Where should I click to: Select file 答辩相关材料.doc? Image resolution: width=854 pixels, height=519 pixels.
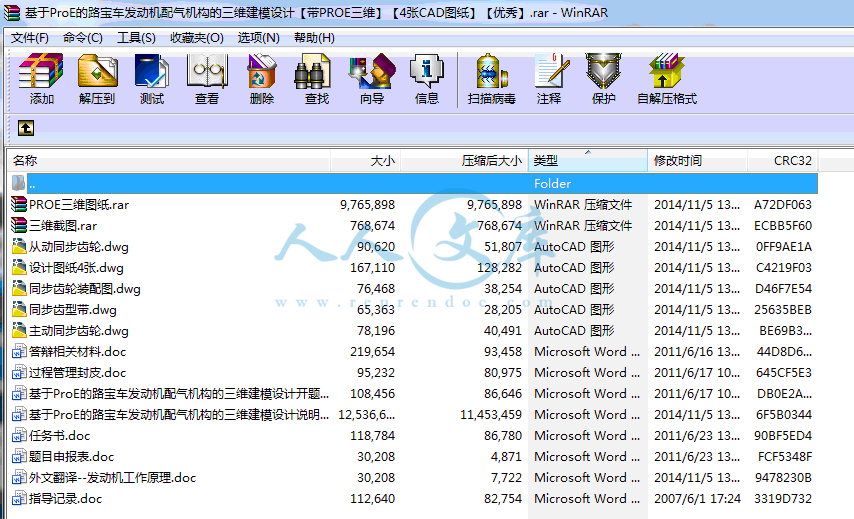pyautogui.click(x=77, y=352)
